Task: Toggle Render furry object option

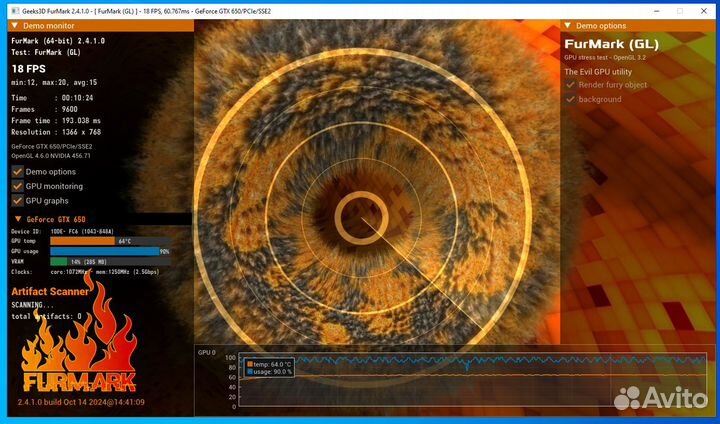Action: click(570, 85)
